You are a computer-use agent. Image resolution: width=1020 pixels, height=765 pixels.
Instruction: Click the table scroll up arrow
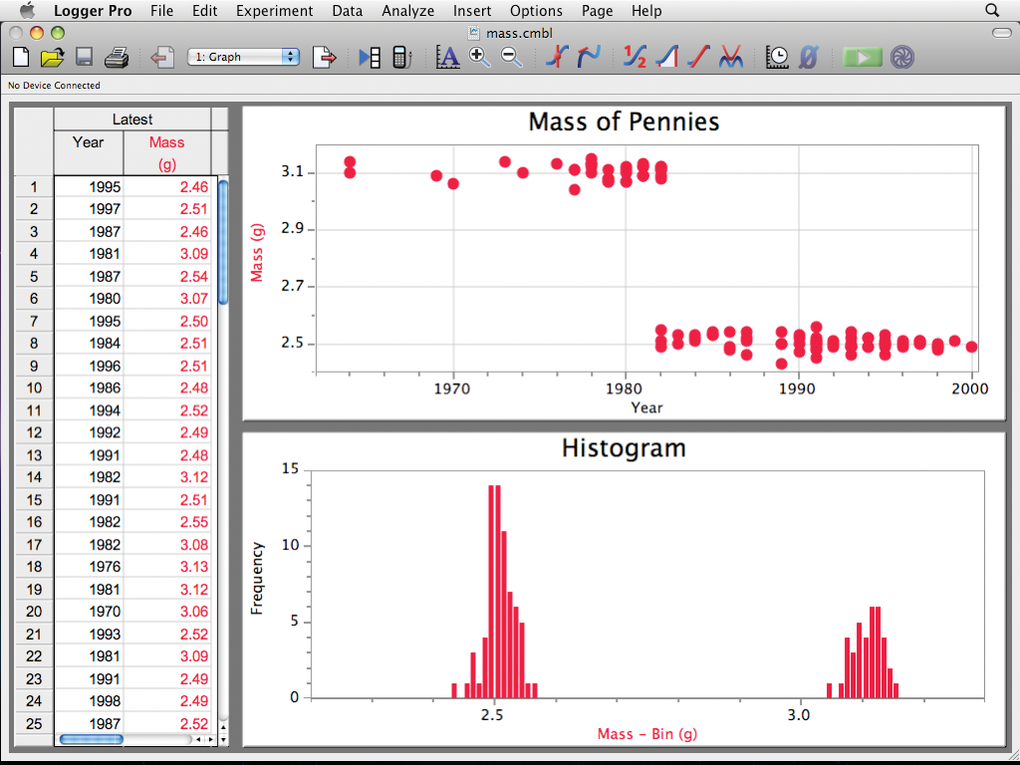click(223, 727)
